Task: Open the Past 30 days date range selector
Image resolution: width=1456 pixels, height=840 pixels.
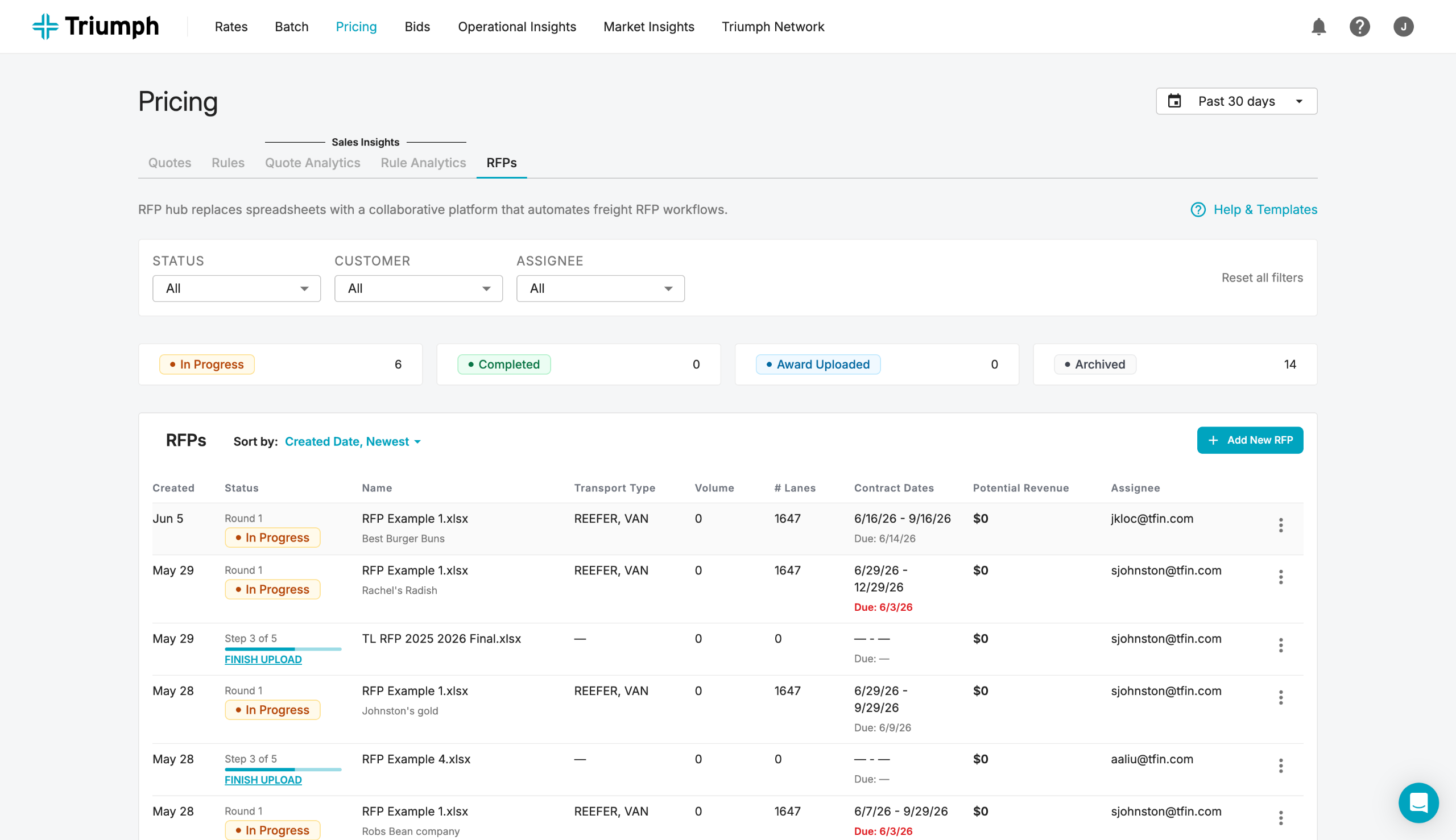Action: click(1236, 101)
